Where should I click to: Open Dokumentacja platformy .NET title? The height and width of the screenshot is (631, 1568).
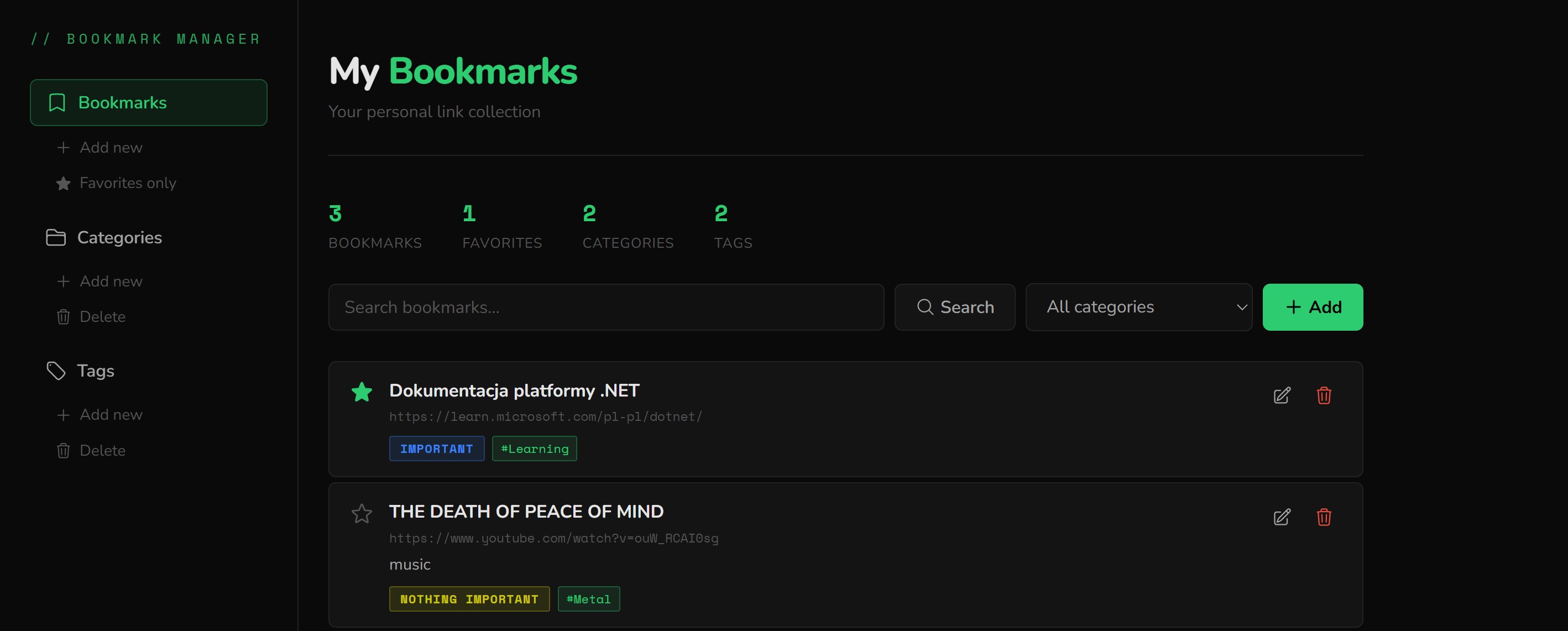514,390
